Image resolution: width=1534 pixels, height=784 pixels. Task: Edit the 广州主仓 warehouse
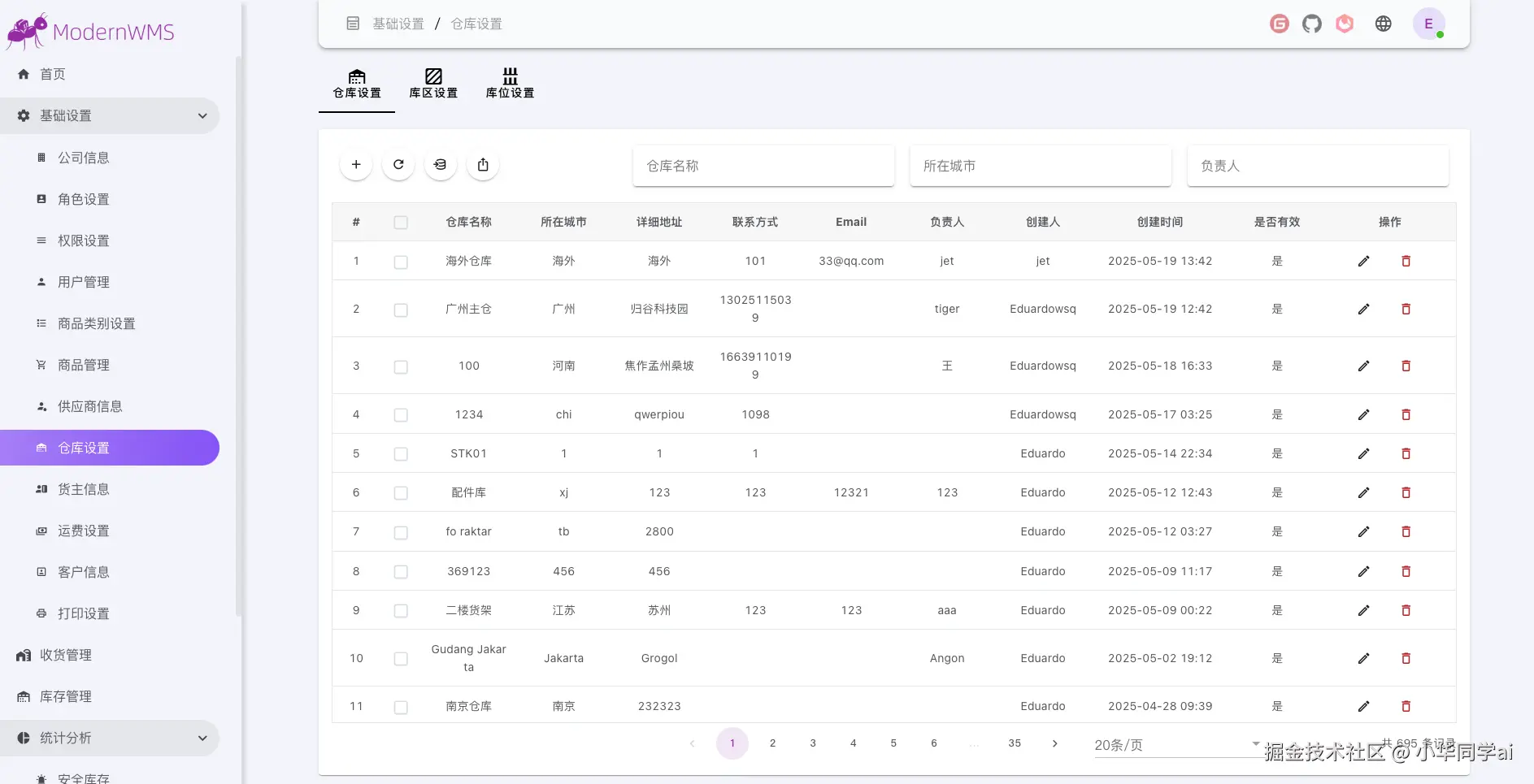point(1364,310)
